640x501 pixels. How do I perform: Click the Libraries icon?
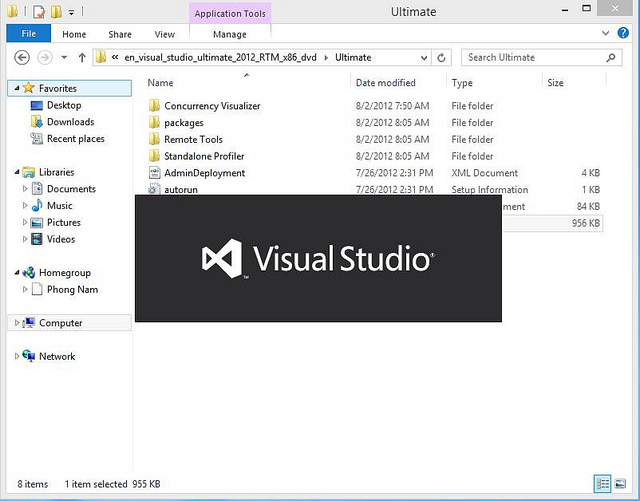click(29, 172)
